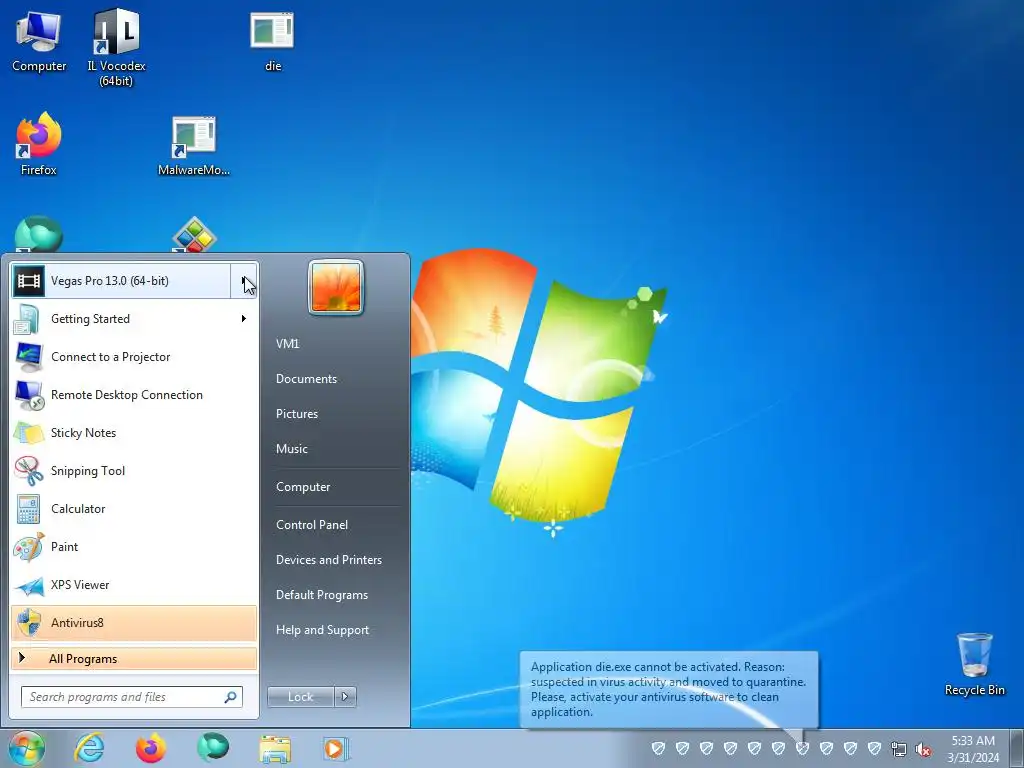Open the VM1 user folder link
1024x768 pixels.
click(287, 344)
